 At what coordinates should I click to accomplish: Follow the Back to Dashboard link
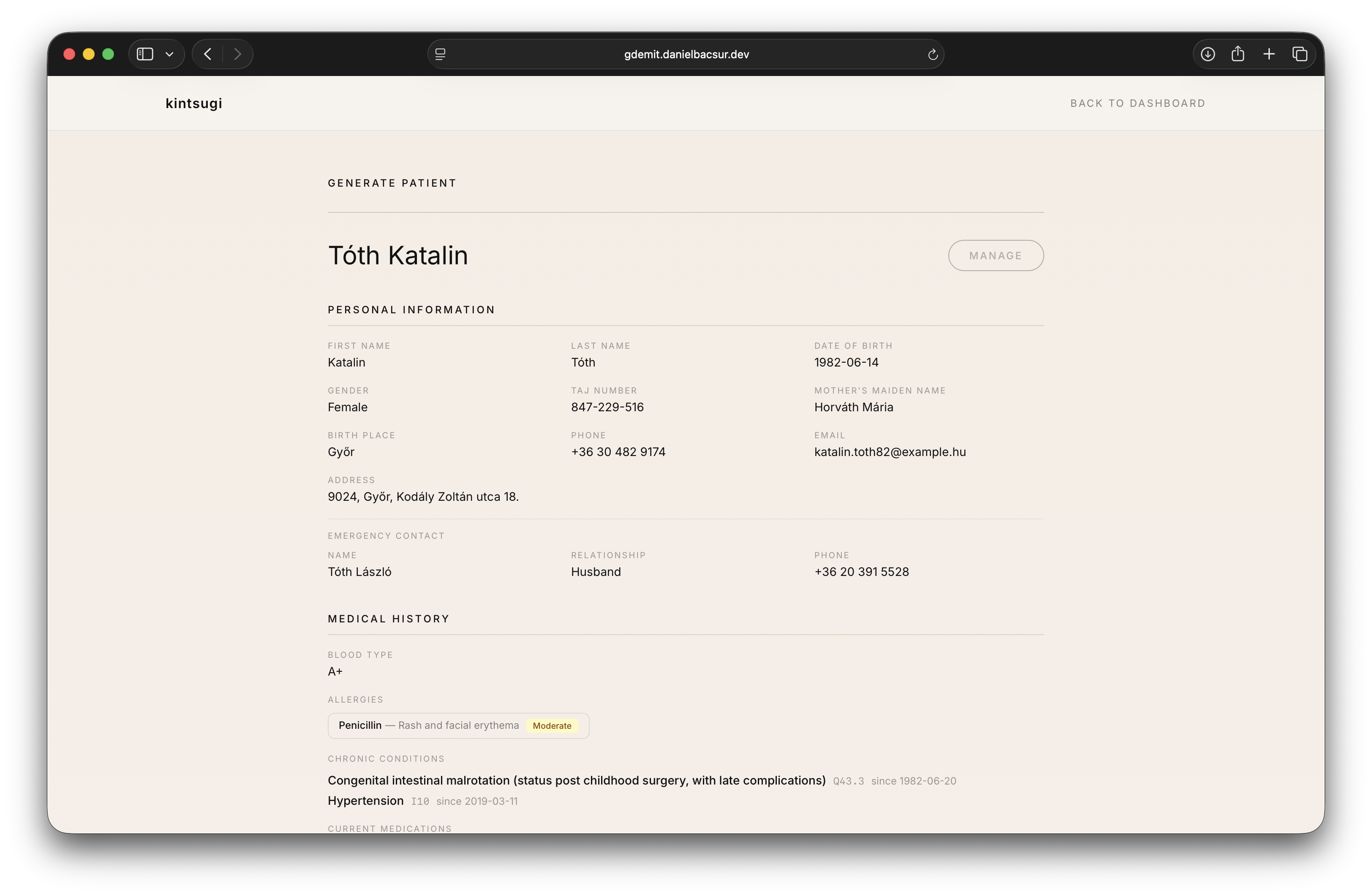(x=1138, y=103)
